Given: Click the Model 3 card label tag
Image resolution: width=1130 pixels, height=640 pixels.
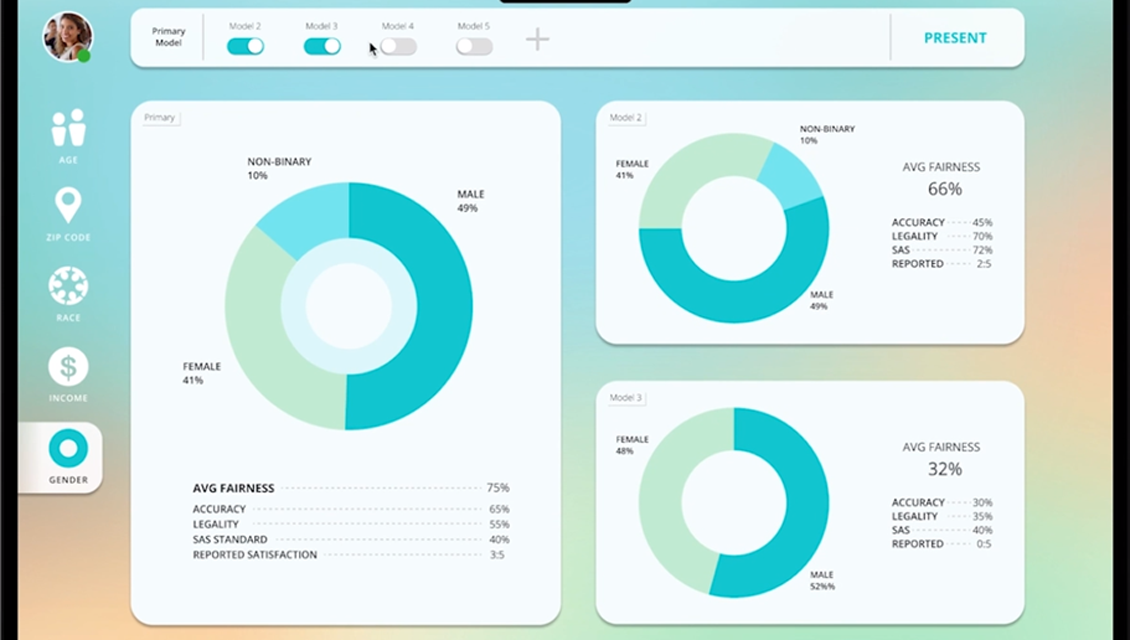Looking at the screenshot, I should click(x=626, y=398).
